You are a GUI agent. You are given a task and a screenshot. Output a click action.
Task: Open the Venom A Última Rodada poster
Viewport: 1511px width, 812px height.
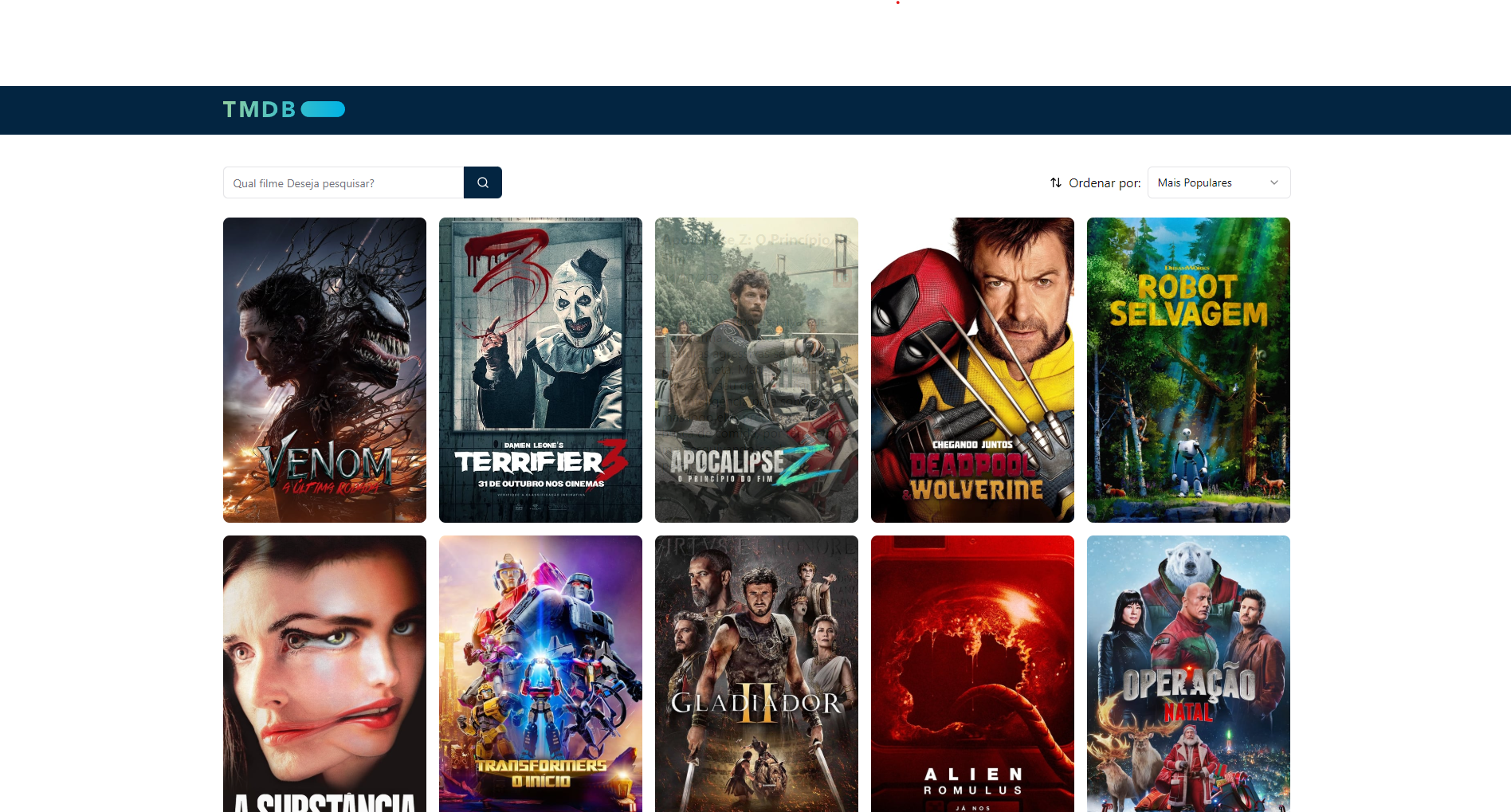click(324, 370)
